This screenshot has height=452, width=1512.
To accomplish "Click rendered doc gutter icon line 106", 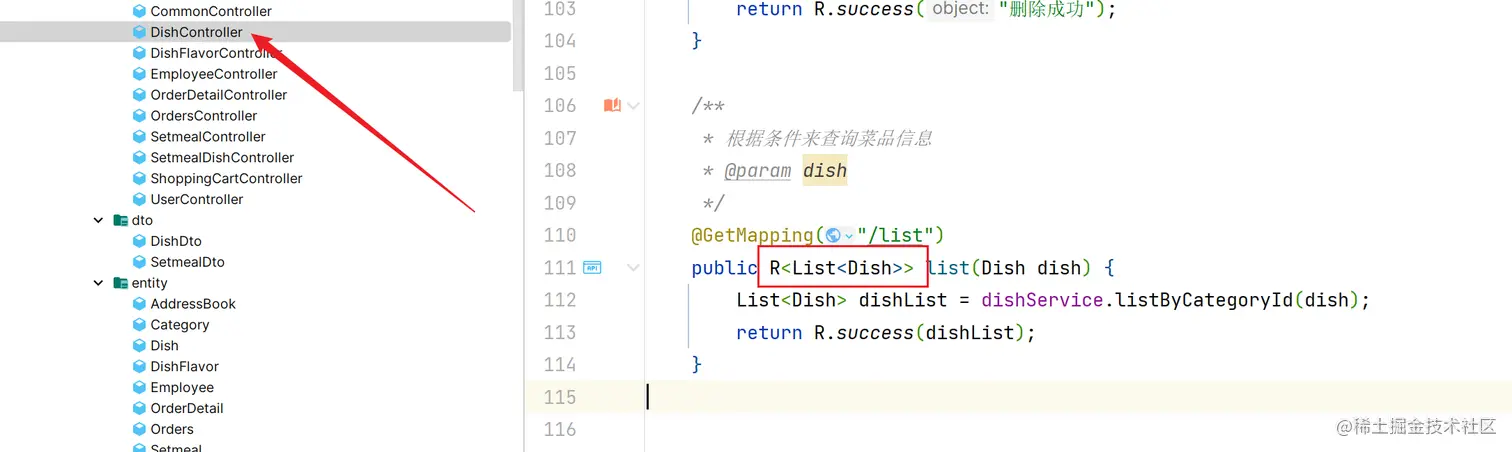I will [612, 105].
